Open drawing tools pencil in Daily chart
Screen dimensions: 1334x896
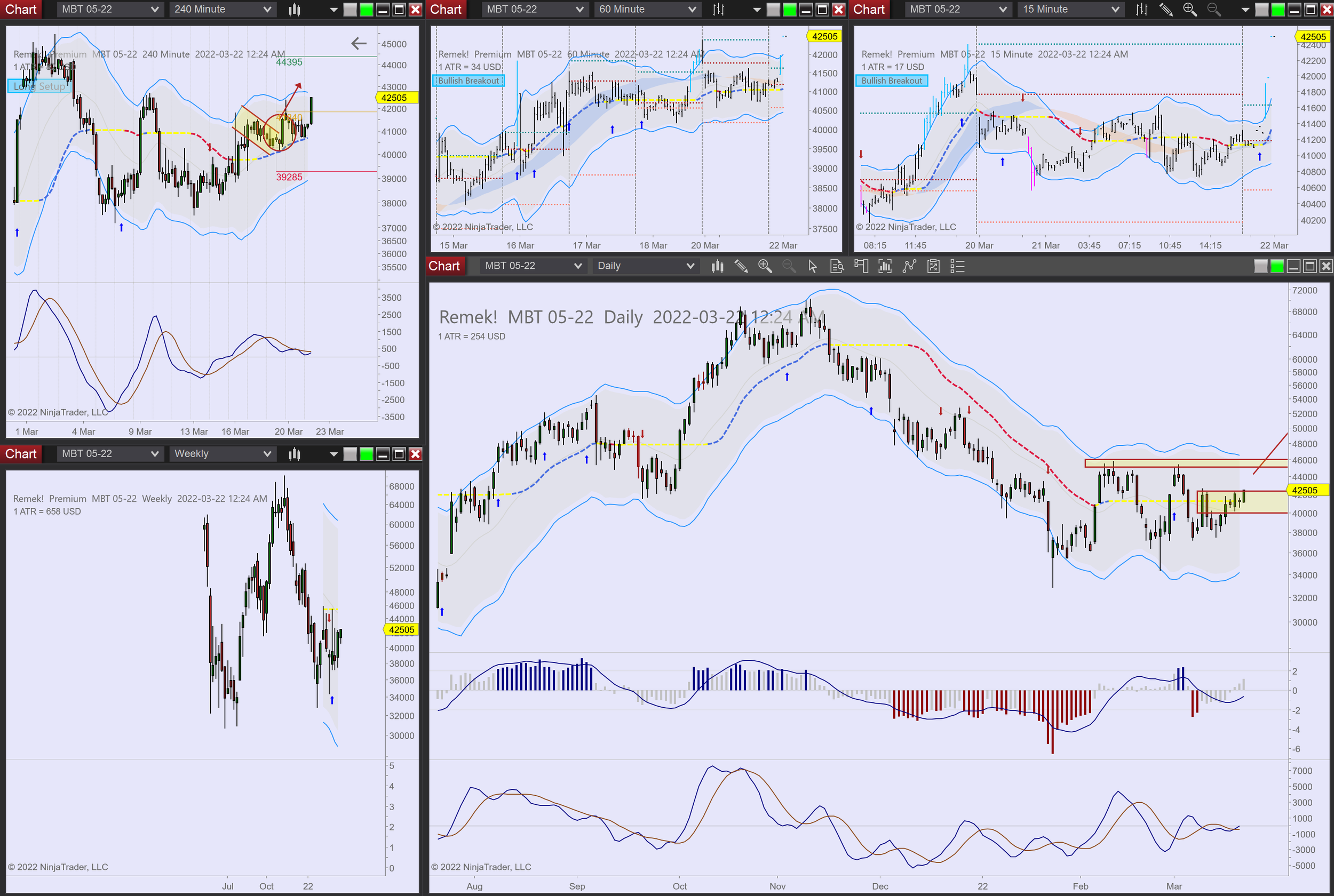coord(741,266)
